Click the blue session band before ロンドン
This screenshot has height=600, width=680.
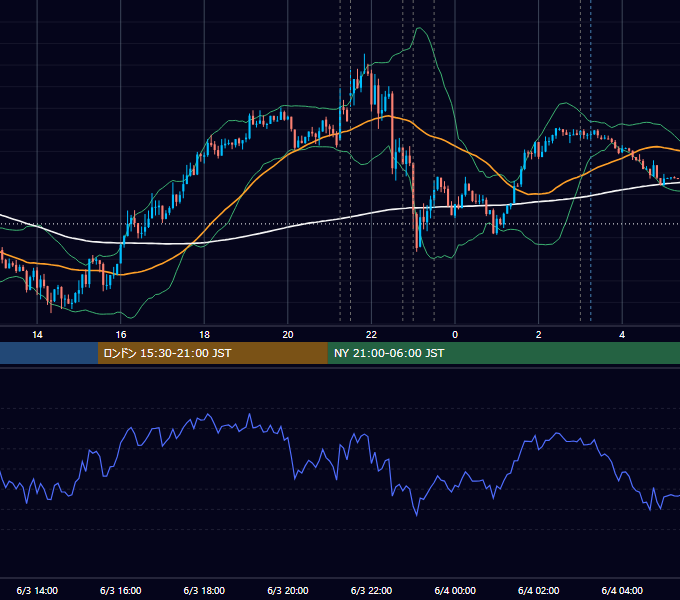(49, 353)
